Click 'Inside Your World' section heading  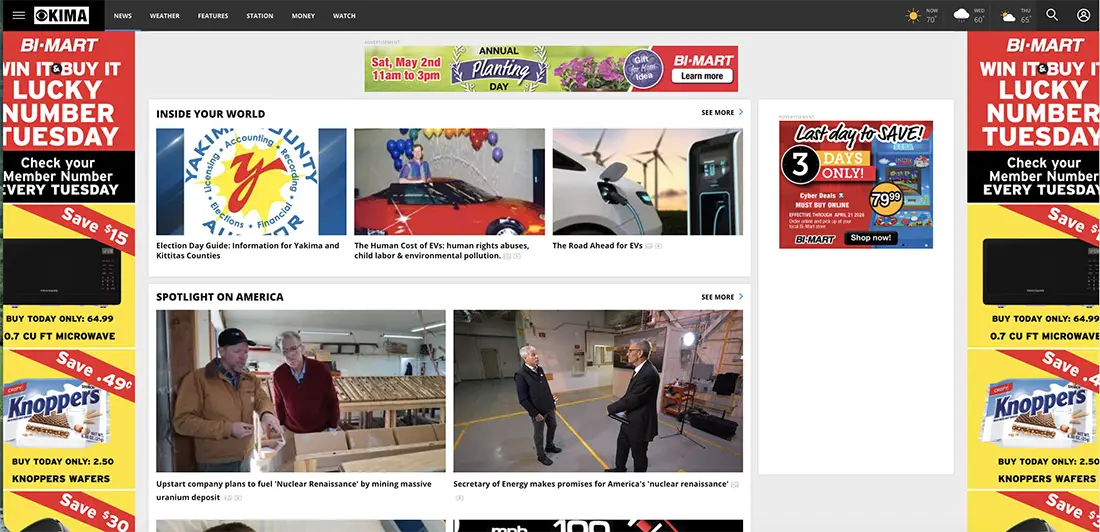210,114
